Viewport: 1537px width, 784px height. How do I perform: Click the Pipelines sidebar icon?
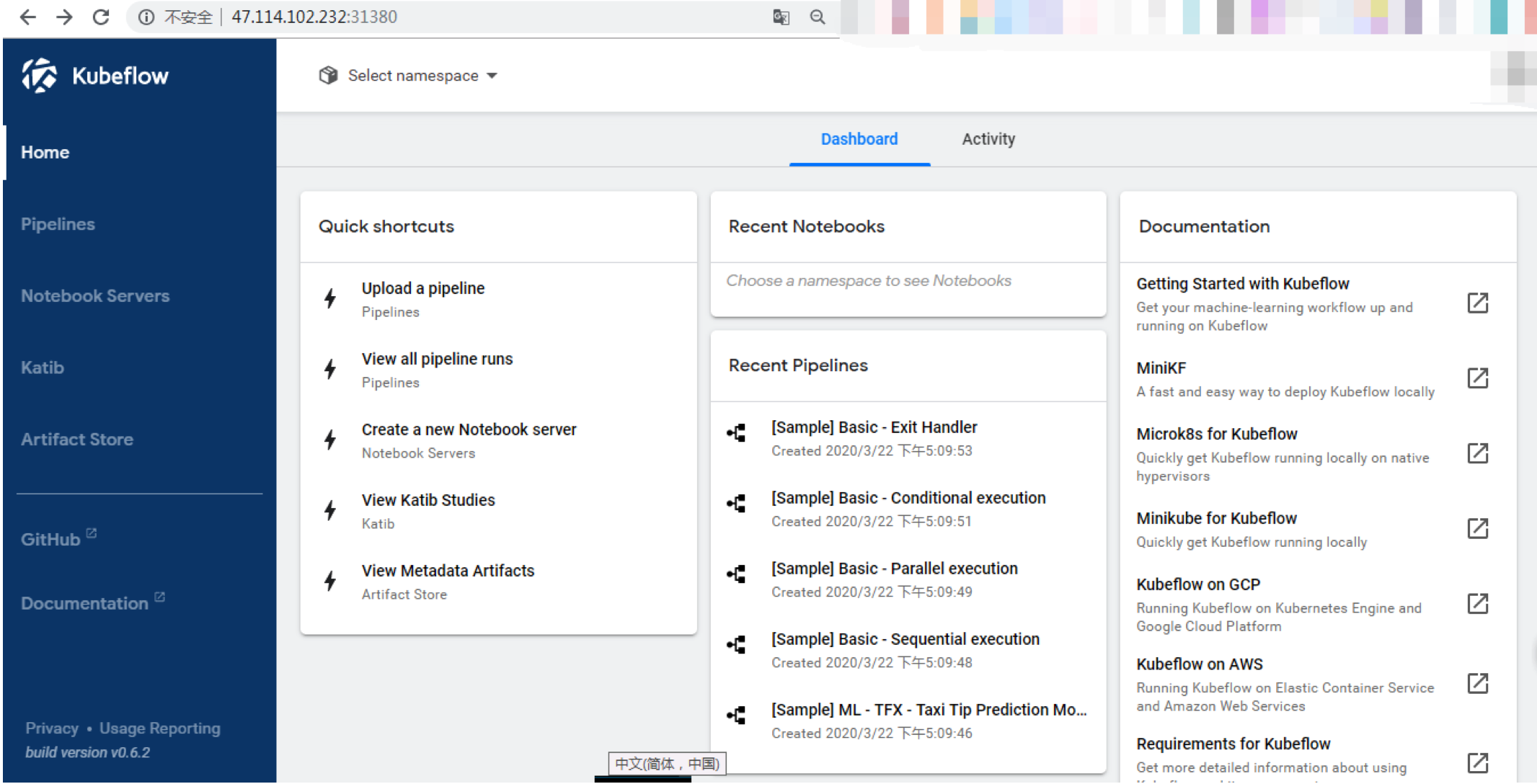(x=57, y=224)
